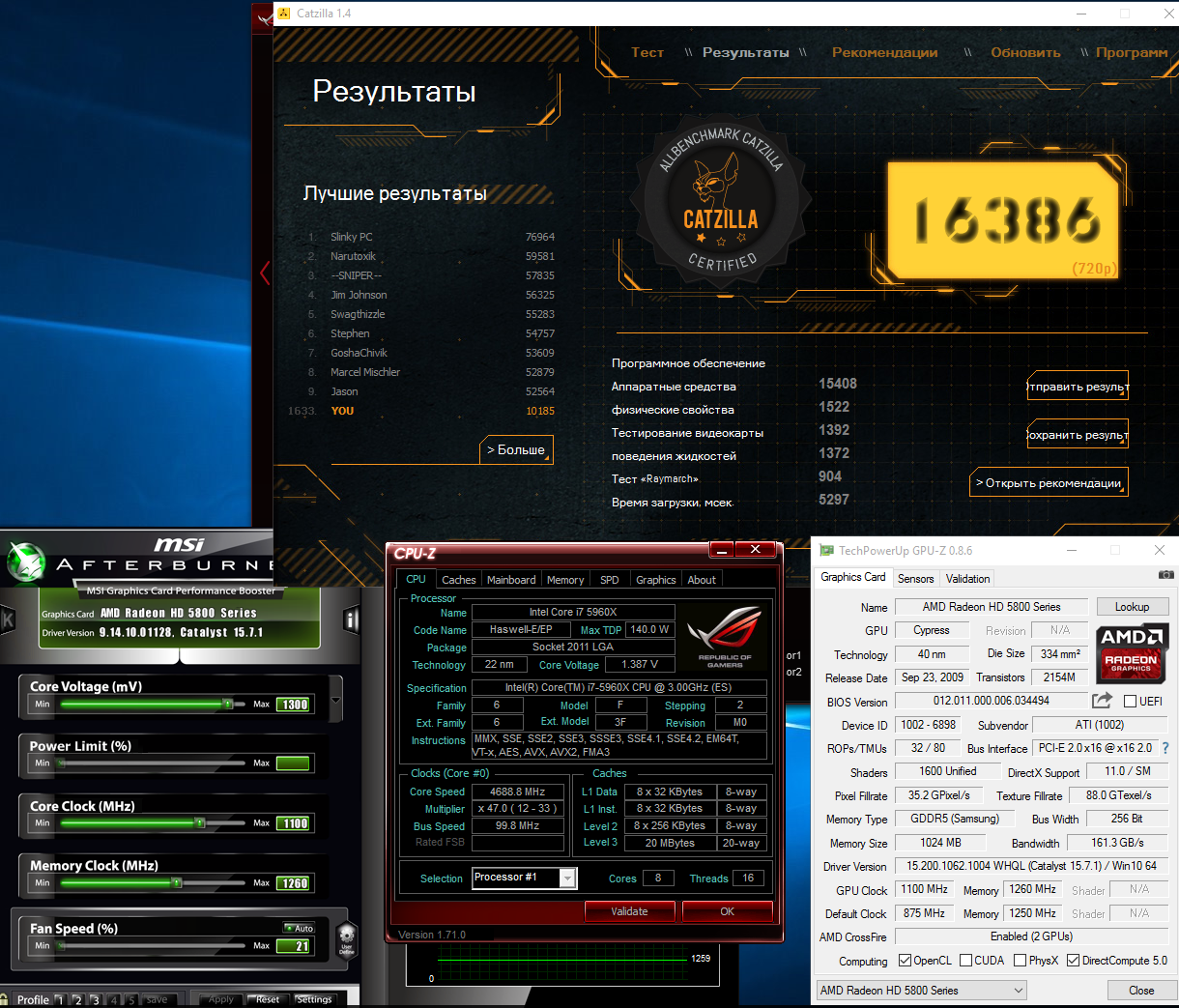Toggle the UEFI checkbox in GPU-Z
The width and height of the screenshot is (1179, 1008).
(x=1130, y=701)
